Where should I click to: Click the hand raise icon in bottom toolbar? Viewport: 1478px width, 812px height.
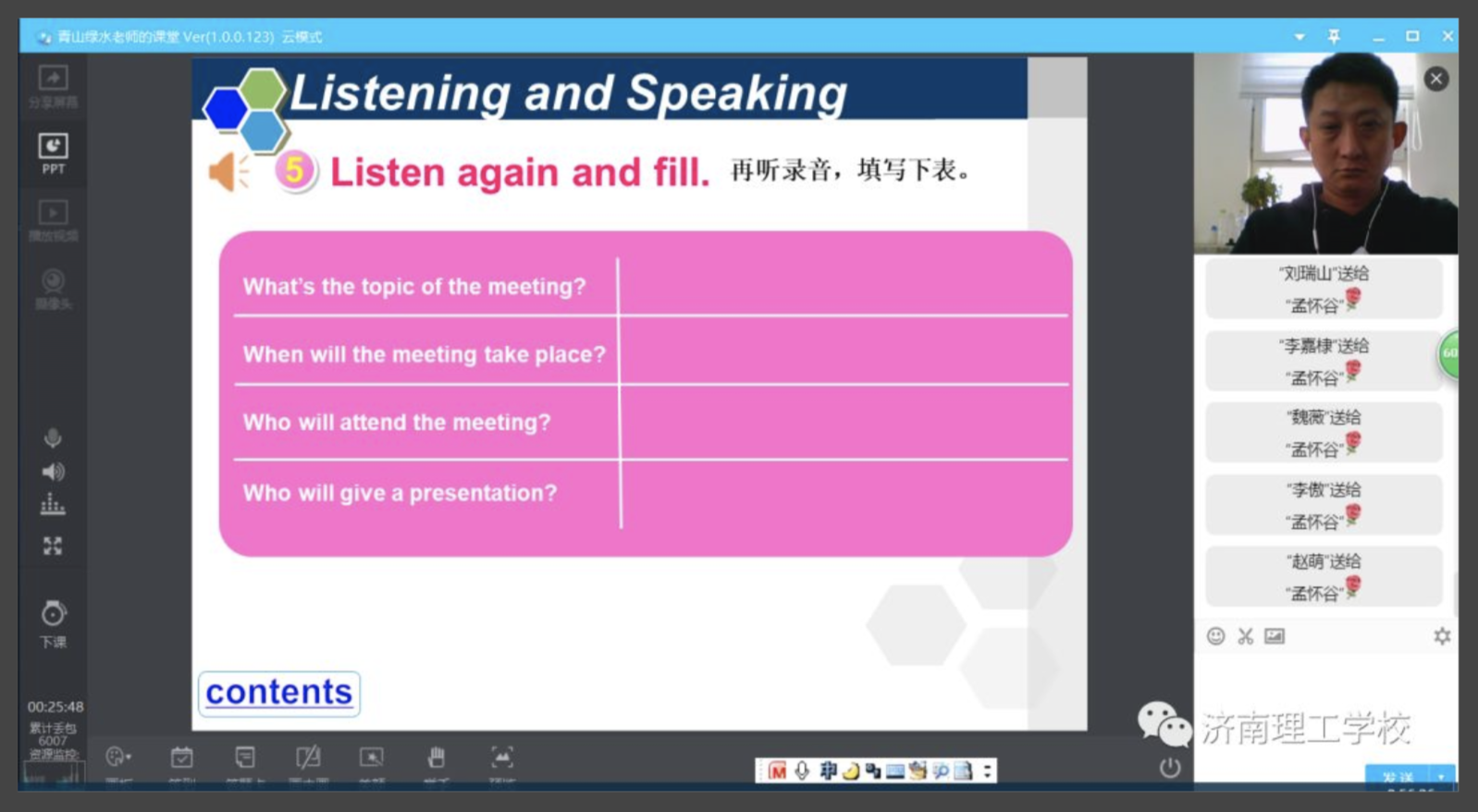point(436,759)
